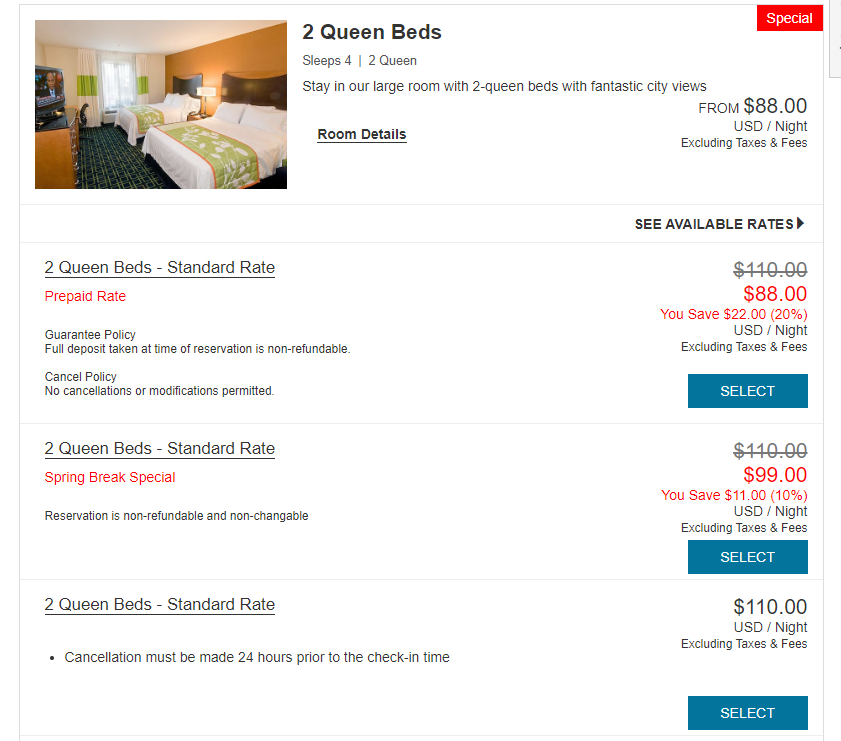Open the Room Details link
The height and width of the screenshot is (741, 841).
(362, 134)
